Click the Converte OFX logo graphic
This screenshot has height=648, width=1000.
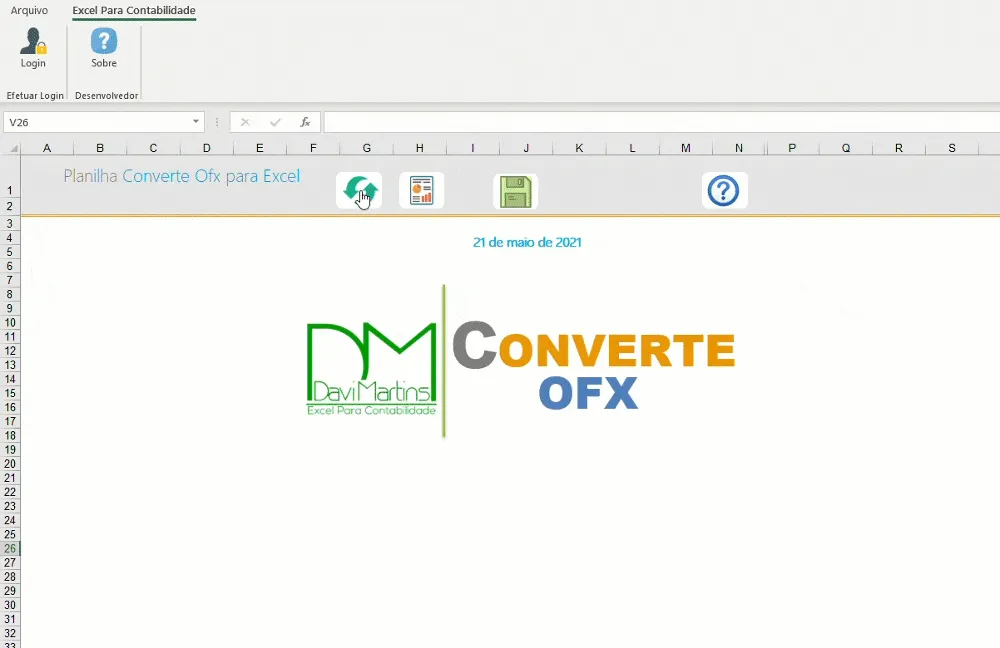tap(594, 365)
